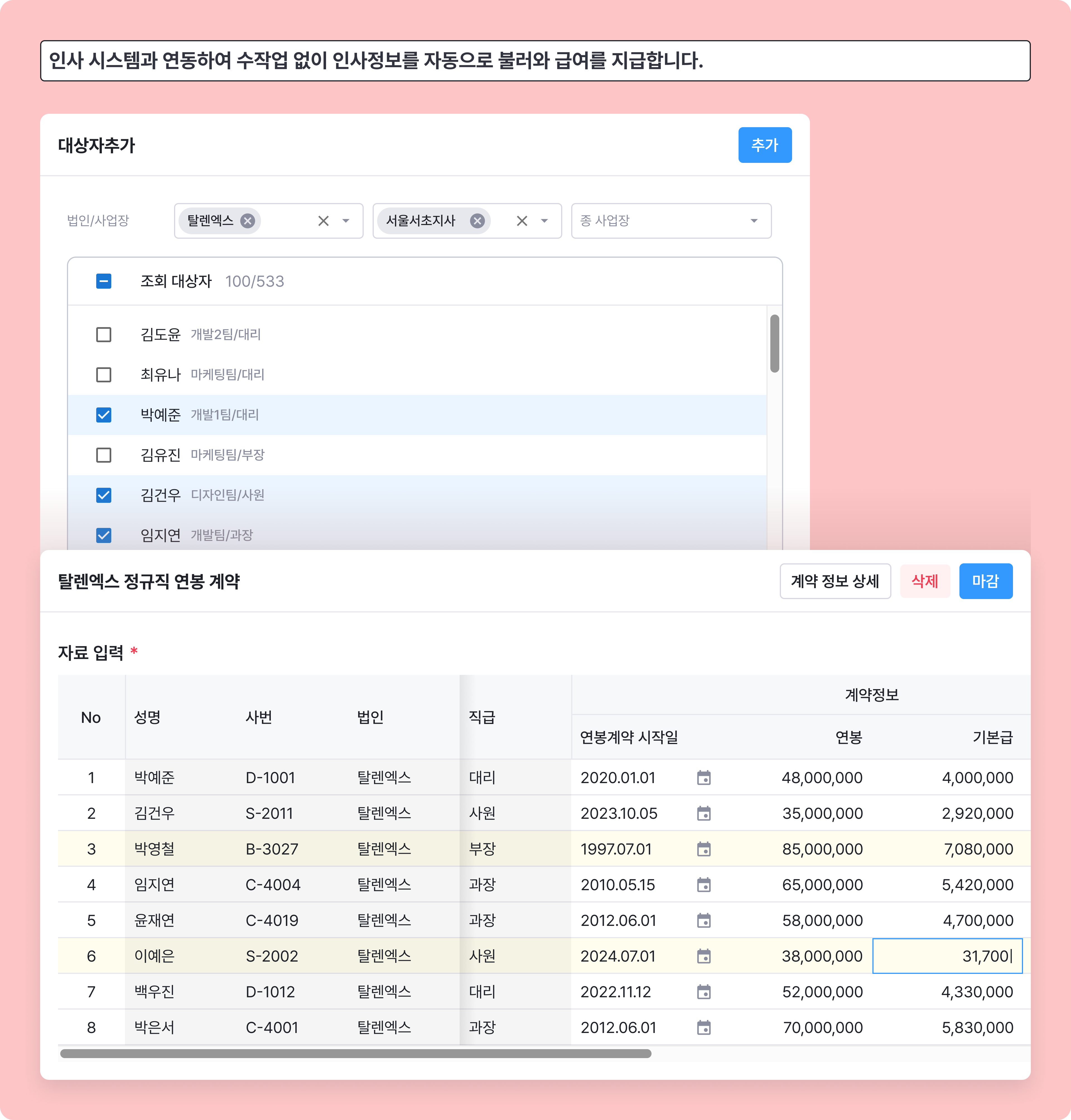Open calendar picker for 박영철's 1997.07.01 date
The image size is (1071, 1120).
(x=704, y=849)
